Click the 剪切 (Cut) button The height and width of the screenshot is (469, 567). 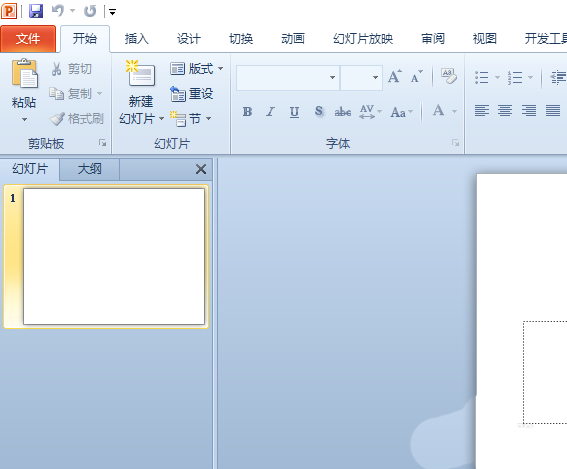pos(71,69)
